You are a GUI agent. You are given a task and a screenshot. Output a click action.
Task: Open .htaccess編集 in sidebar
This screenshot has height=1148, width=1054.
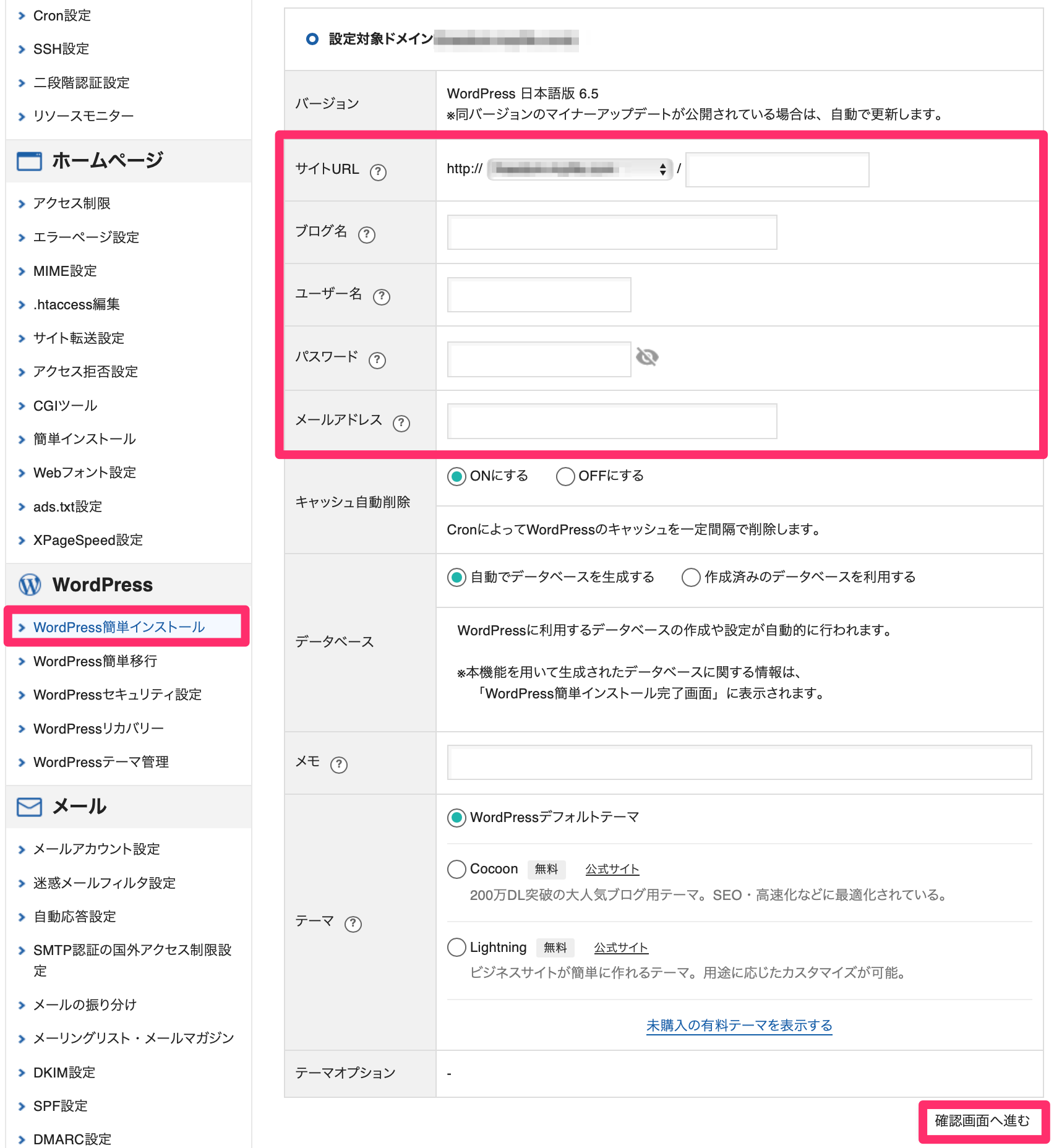(x=77, y=304)
